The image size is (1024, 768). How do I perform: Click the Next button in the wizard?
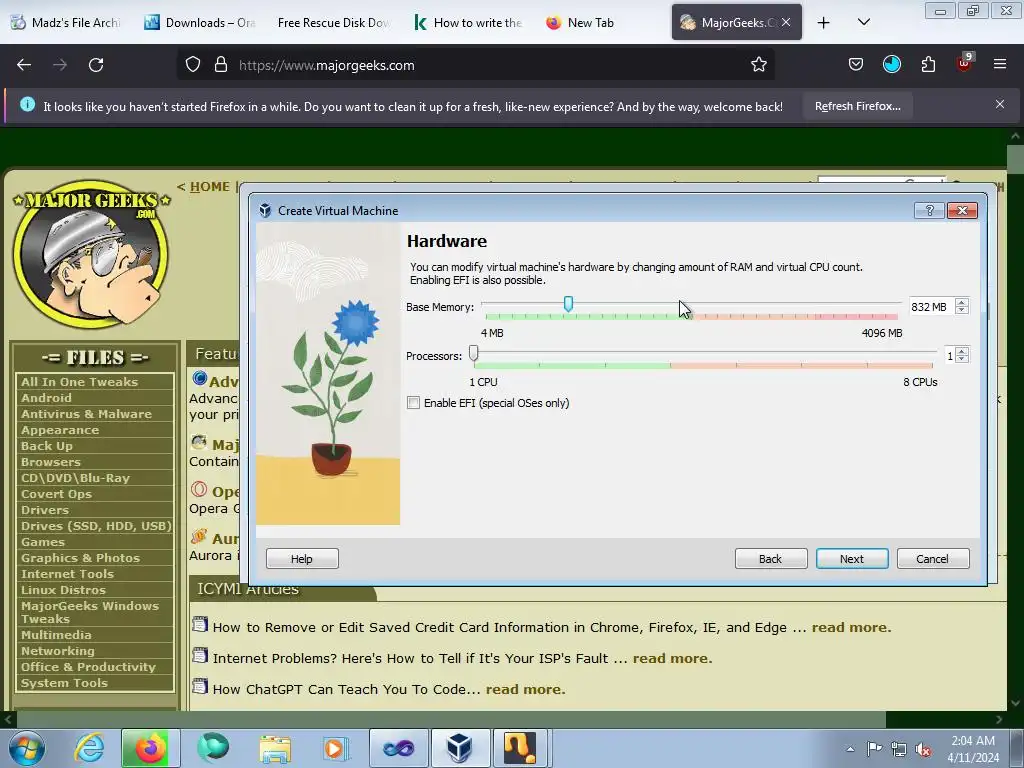852,558
